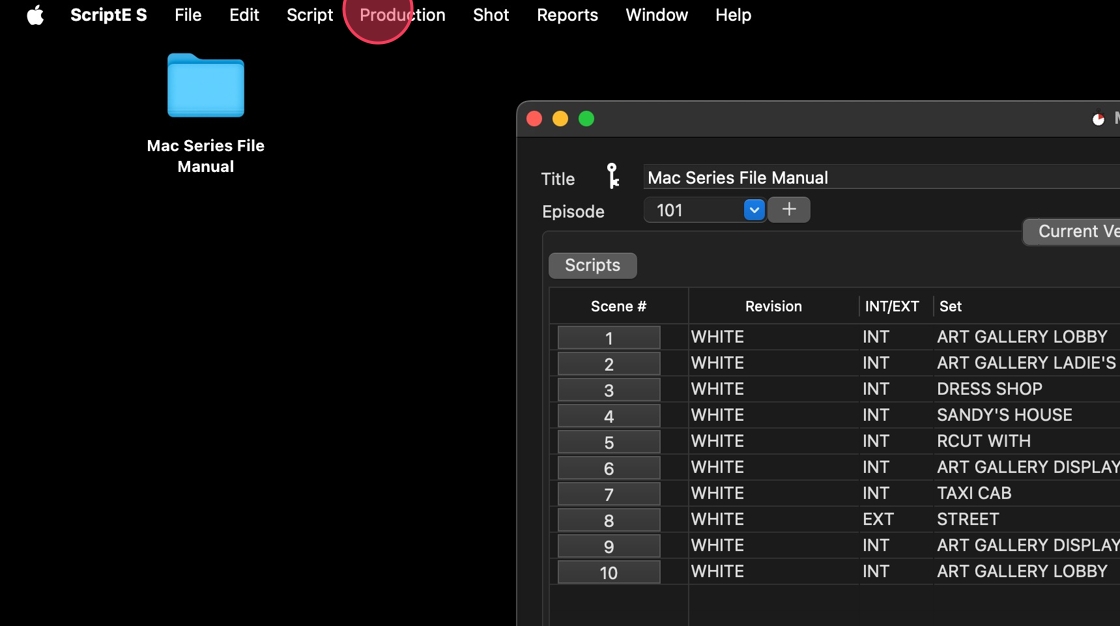Select the SANDY'S HOUSE set cell
The image size is (1120, 626).
(1004, 415)
